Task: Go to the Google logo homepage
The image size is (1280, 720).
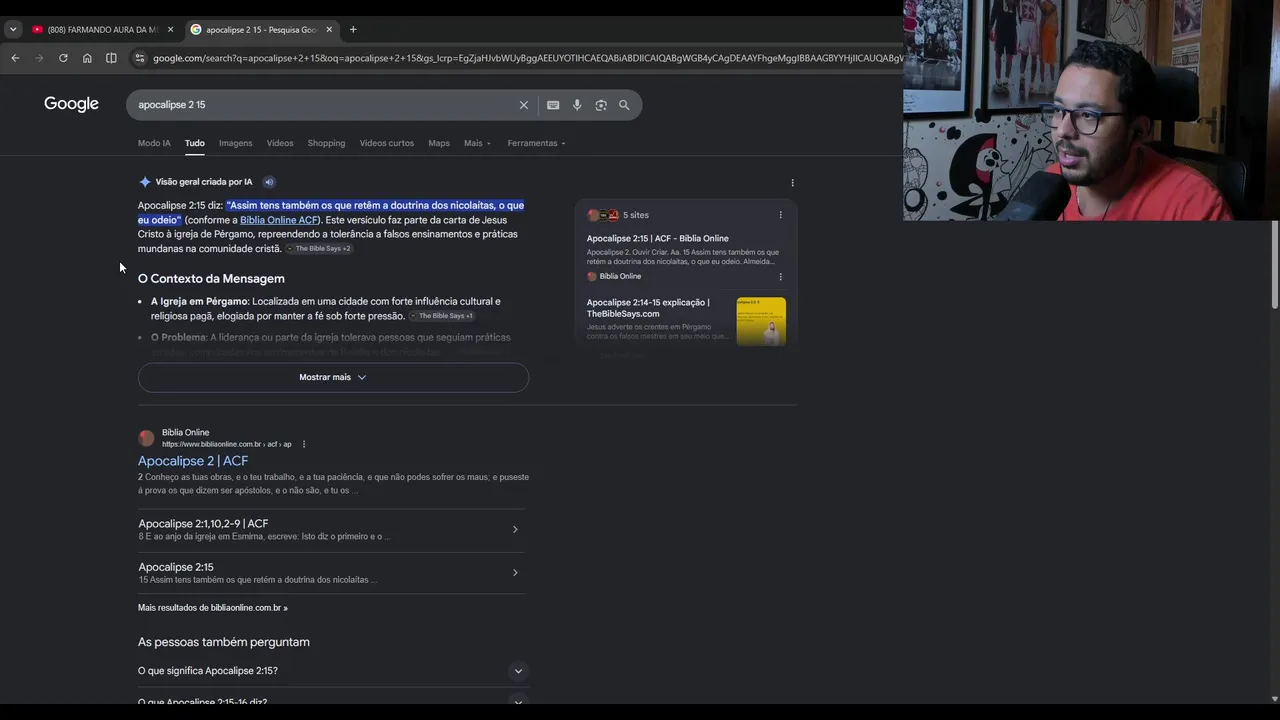Action: coord(71,104)
